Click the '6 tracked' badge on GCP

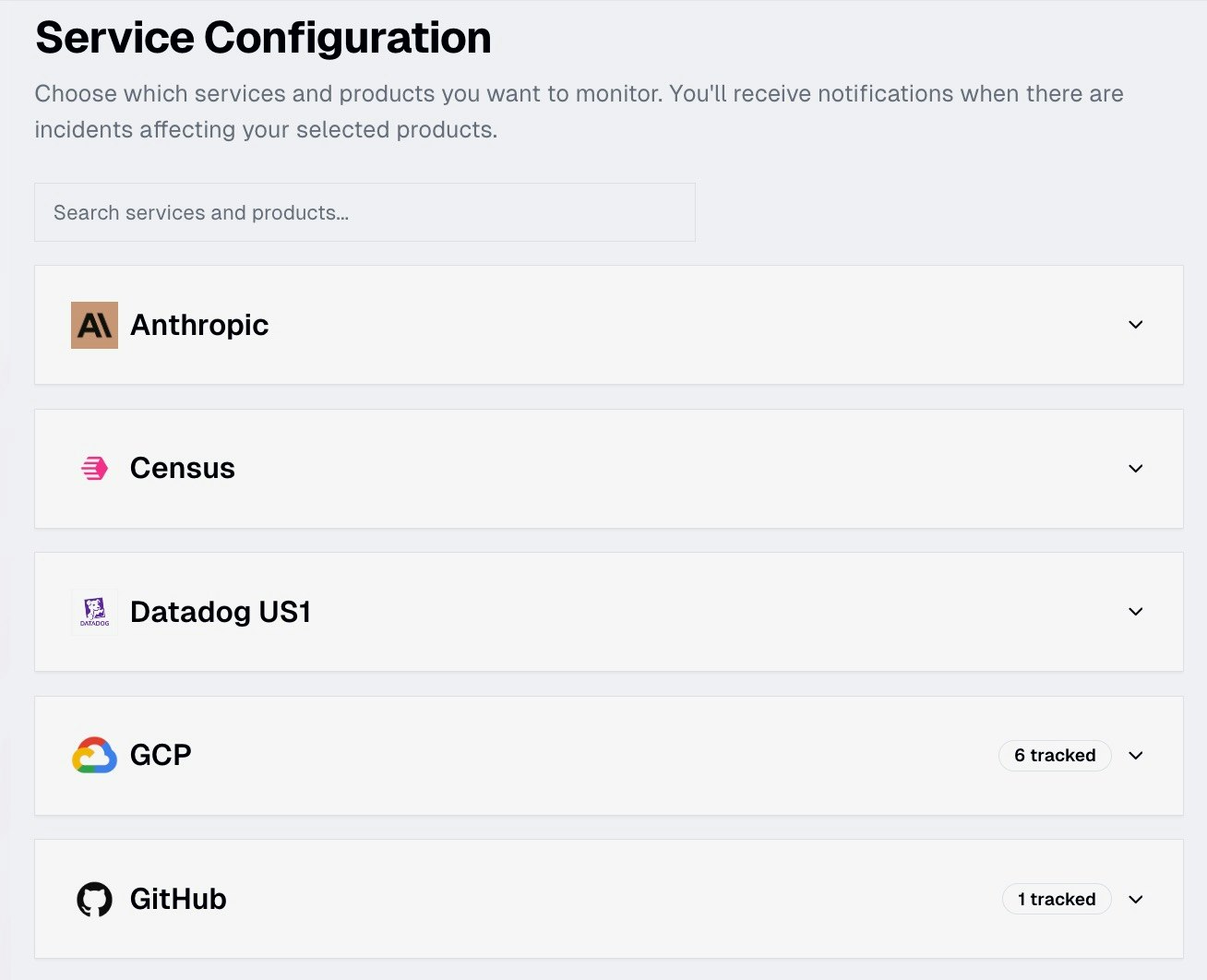click(x=1054, y=756)
